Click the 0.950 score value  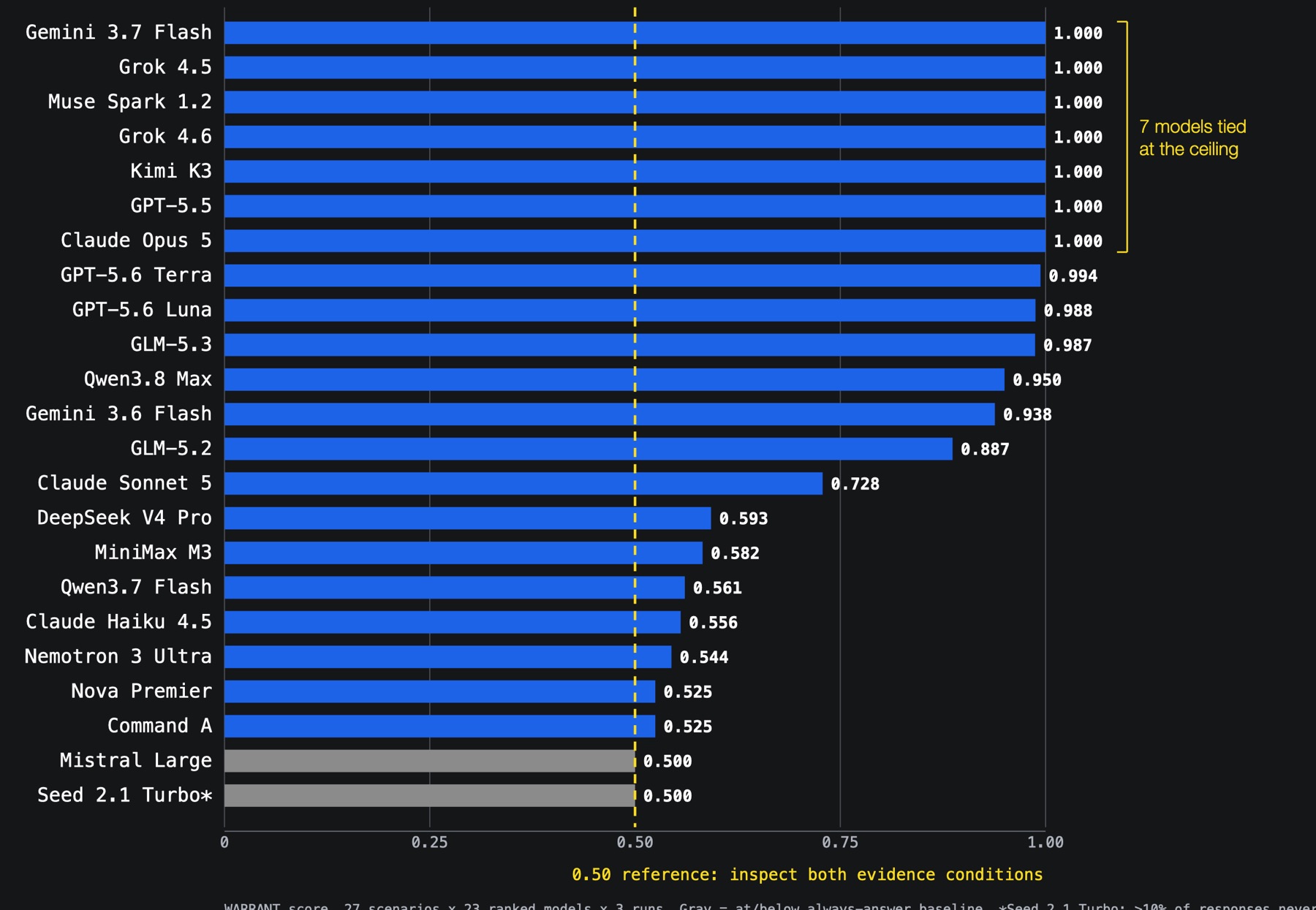click(1037, 380)
